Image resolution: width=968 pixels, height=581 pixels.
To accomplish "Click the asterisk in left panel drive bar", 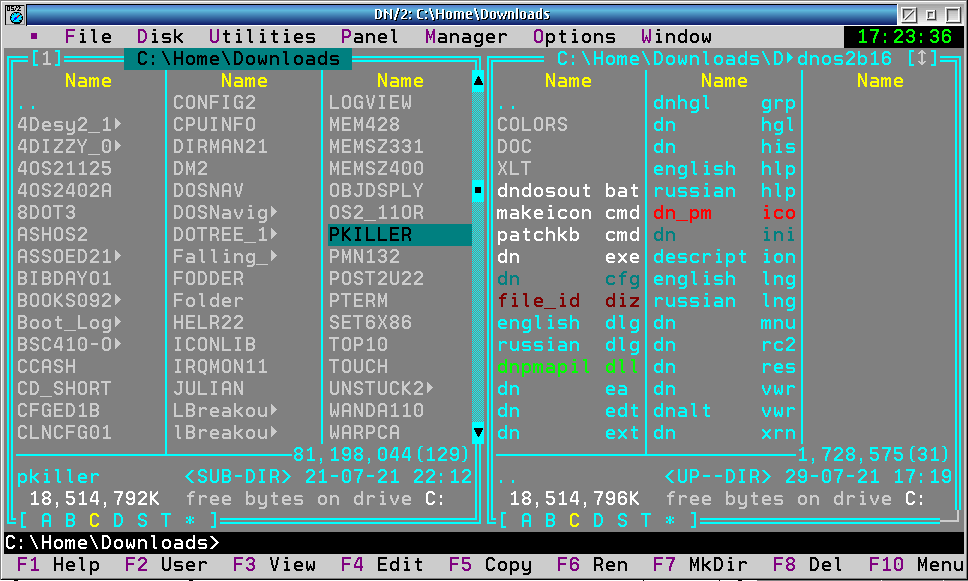I will 189,520.
